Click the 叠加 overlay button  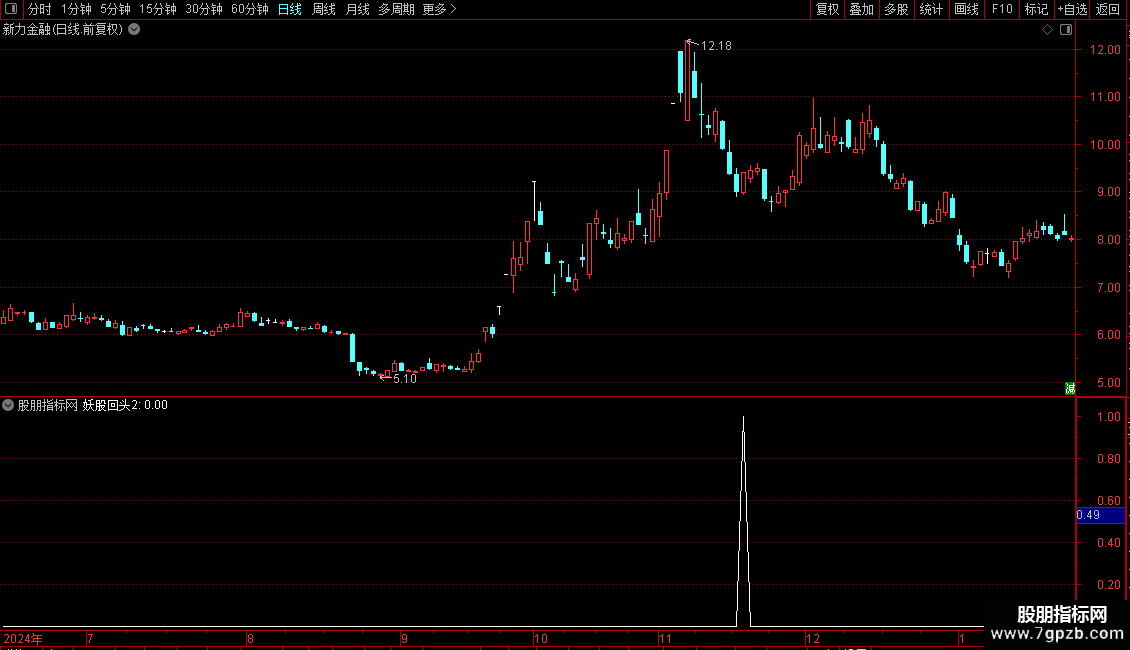pyautogui.click(x=861, y=9)
